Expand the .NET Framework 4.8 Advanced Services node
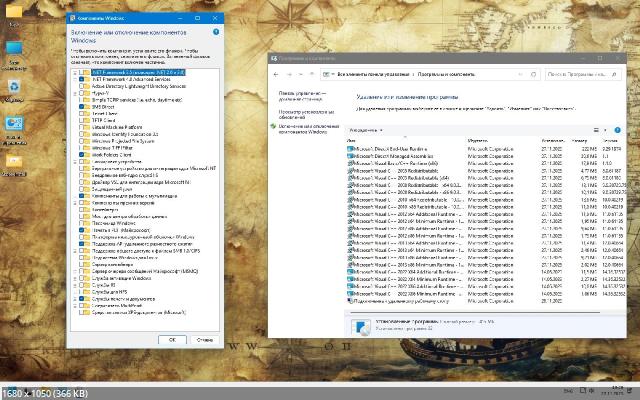 (x=73, y=81)
